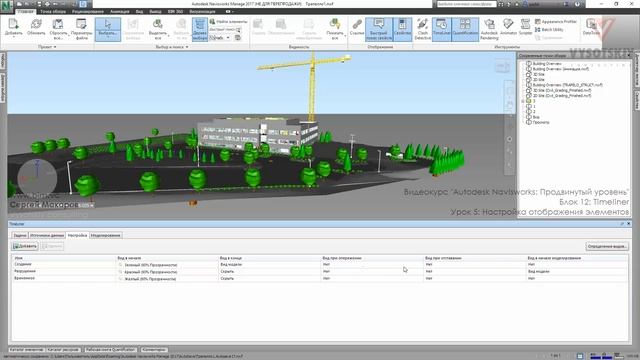Screen dimensions: 640x360
Task: Open the Каталог ресурсов bottom tab
Action: tap(63, 350)
